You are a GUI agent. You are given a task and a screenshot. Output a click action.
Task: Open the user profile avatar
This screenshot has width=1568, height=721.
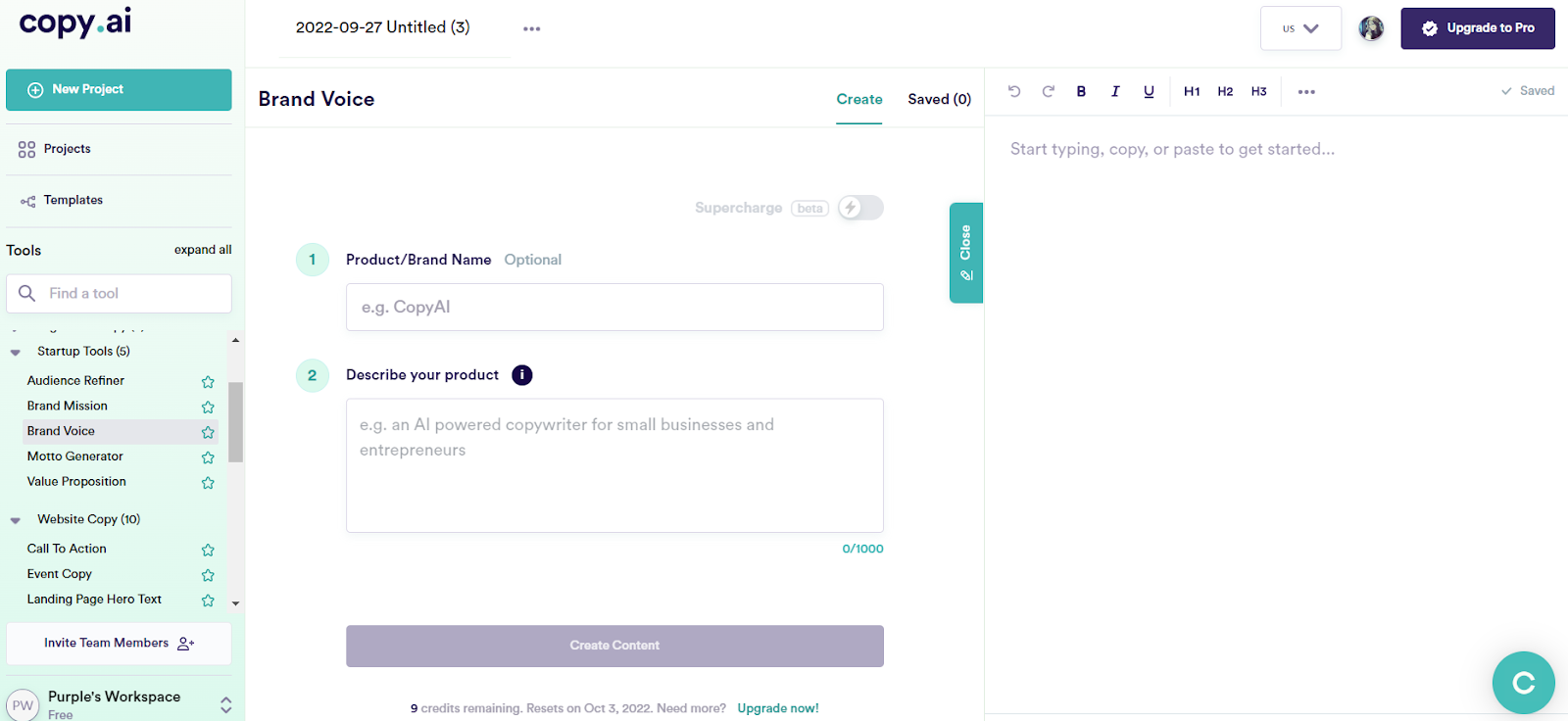pyautogui.click(x=1371, y=28)
